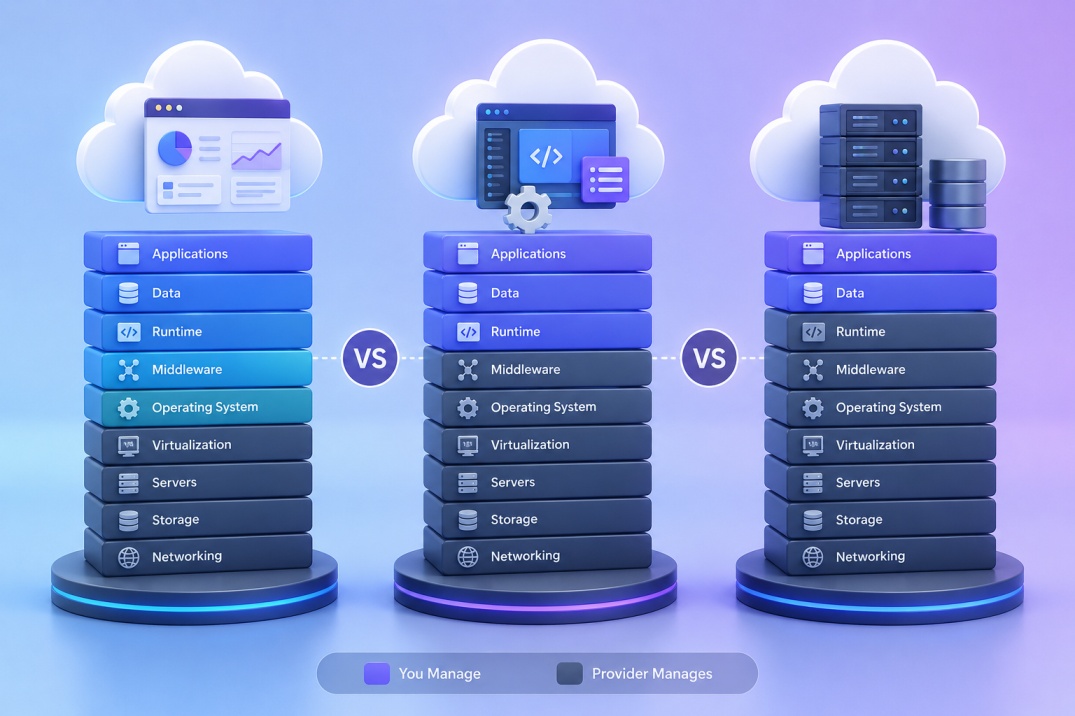Click the VS badge between middle and right stacks
The image size is (1075, 716).
tap(709, 358)
